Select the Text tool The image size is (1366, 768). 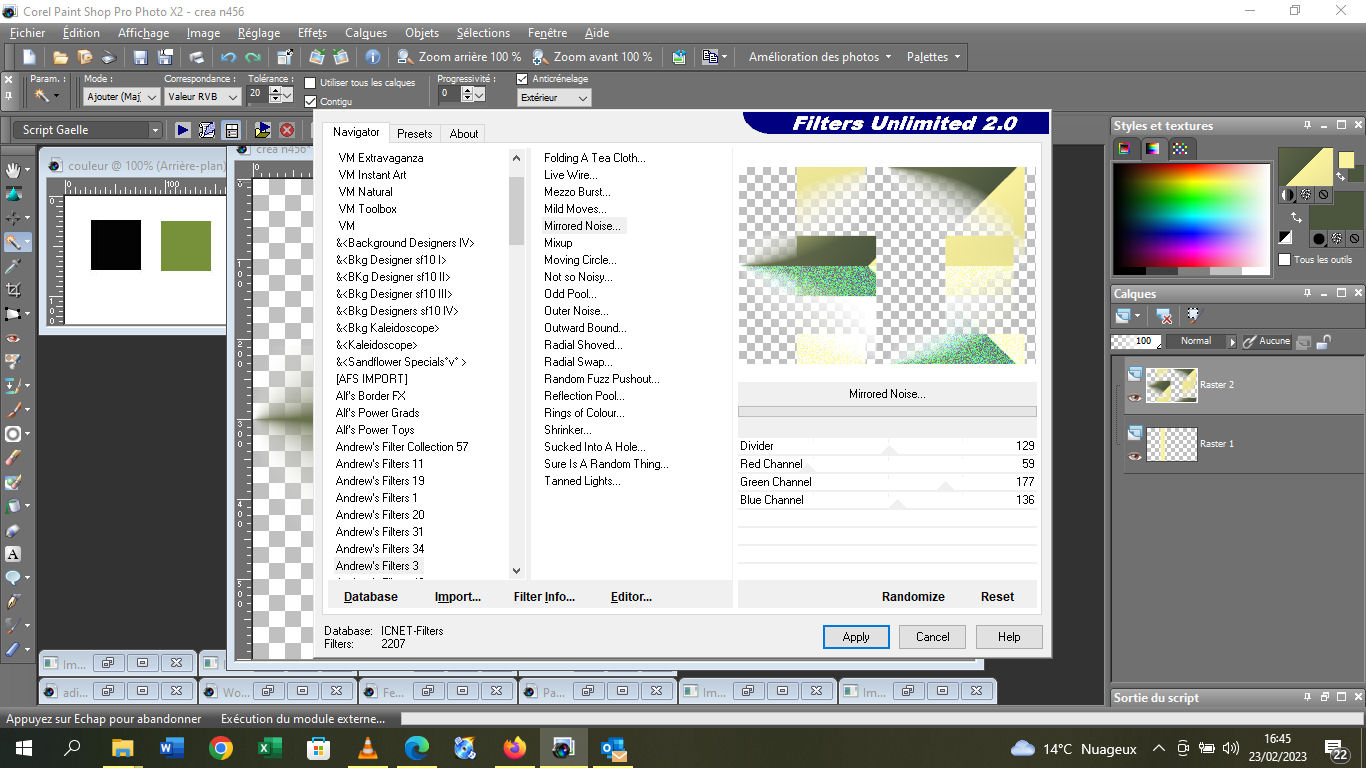coord(13,554)
